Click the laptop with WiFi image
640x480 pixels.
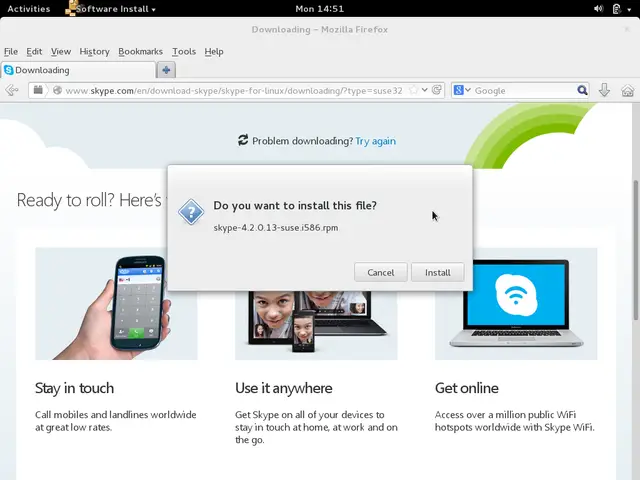coord(516,304)
